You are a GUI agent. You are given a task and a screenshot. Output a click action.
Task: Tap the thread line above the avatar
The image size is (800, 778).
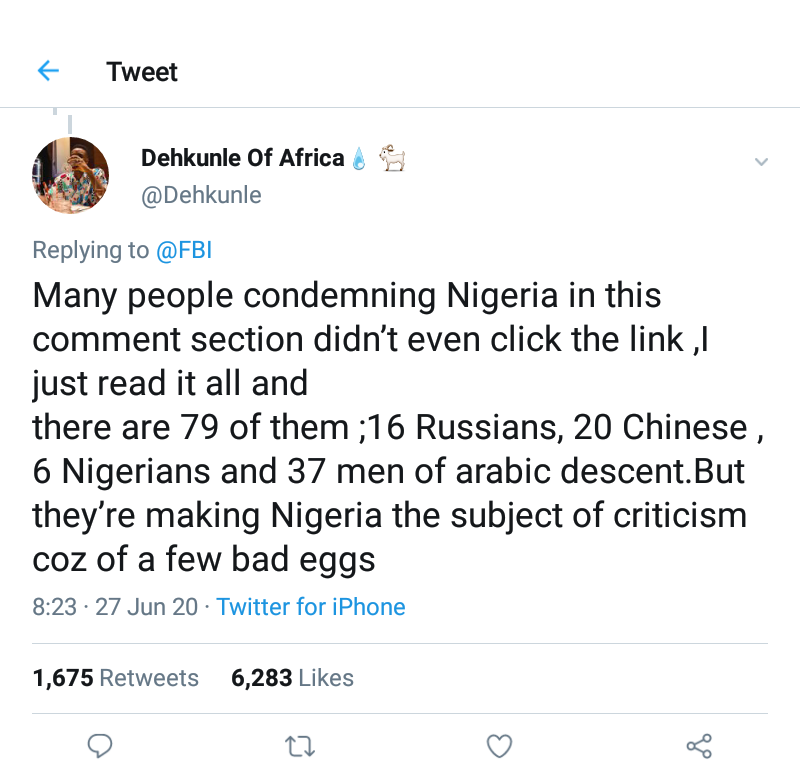pyautogui.click(x=70, y=122)
